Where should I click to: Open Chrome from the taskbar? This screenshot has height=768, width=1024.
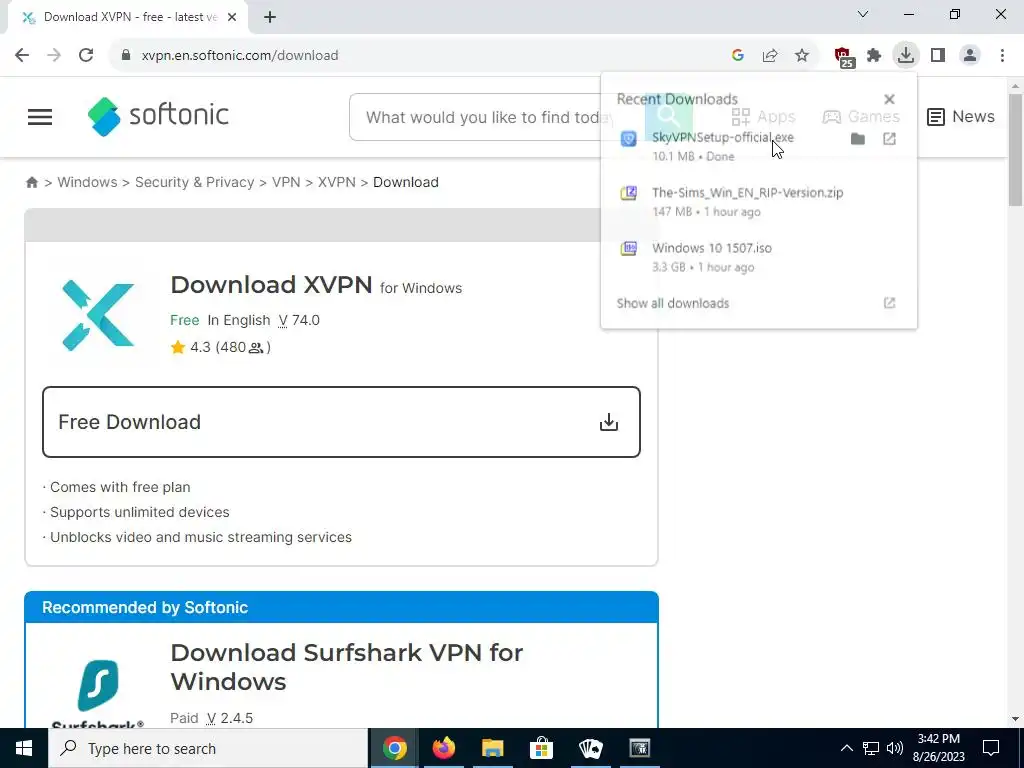coord(394,748)
